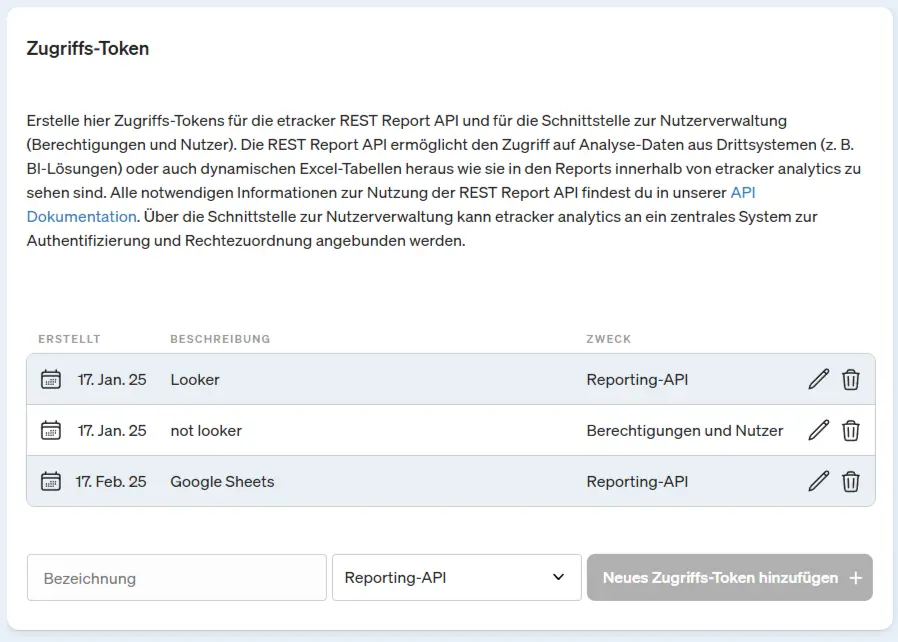Select the 'Google Sheets' description text
Screen dimensions: 898x642
pos(222,482)
